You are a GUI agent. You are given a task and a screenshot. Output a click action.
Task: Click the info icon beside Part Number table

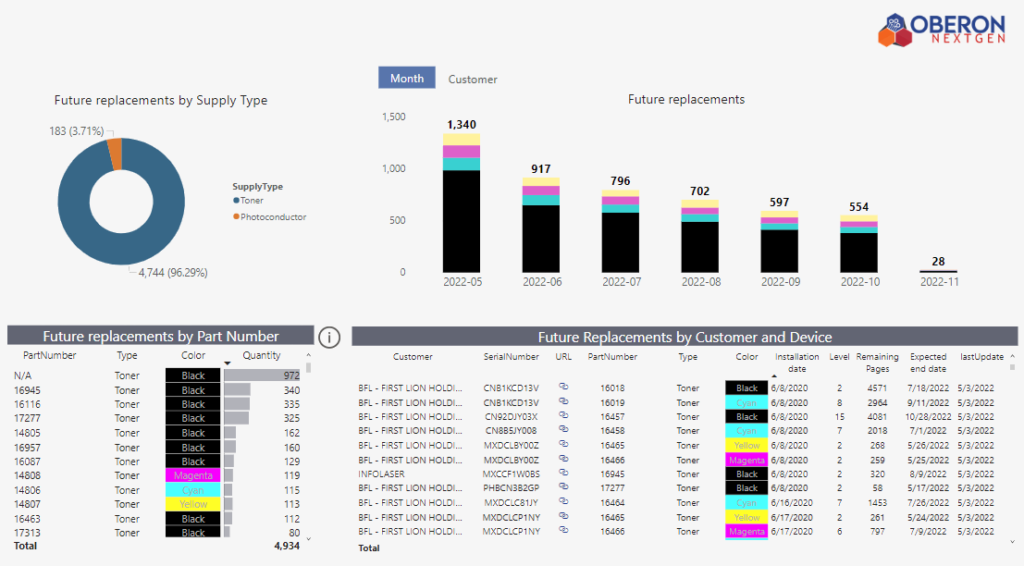point(329,337)
